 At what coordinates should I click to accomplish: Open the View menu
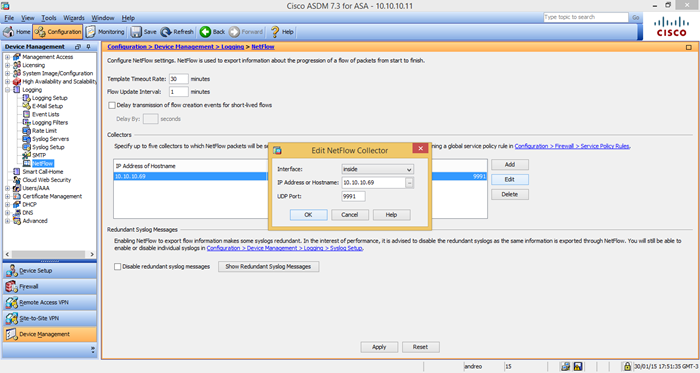(x=28, y=18)
